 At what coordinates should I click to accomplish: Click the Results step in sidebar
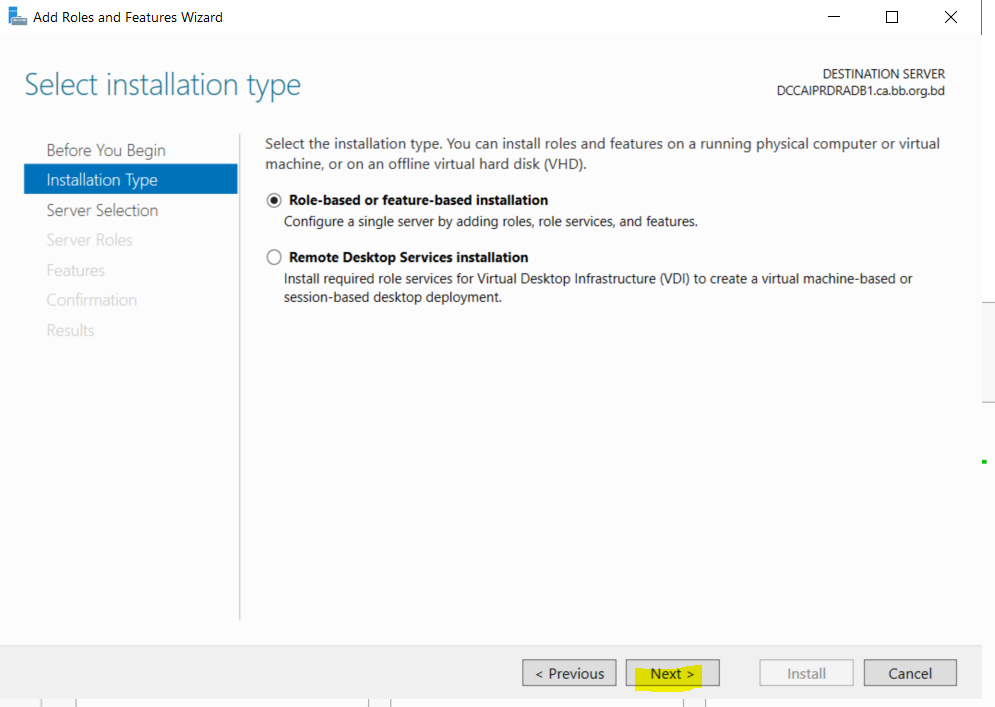(x=70, y=330)
